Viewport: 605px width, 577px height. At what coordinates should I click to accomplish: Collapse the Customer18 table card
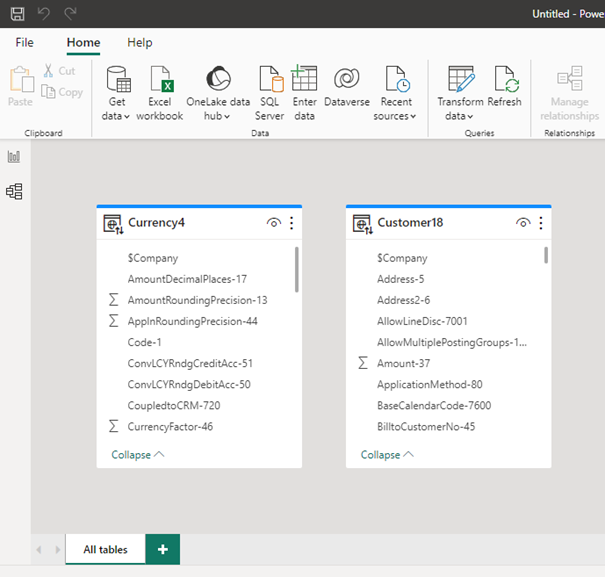pos(387,455)
